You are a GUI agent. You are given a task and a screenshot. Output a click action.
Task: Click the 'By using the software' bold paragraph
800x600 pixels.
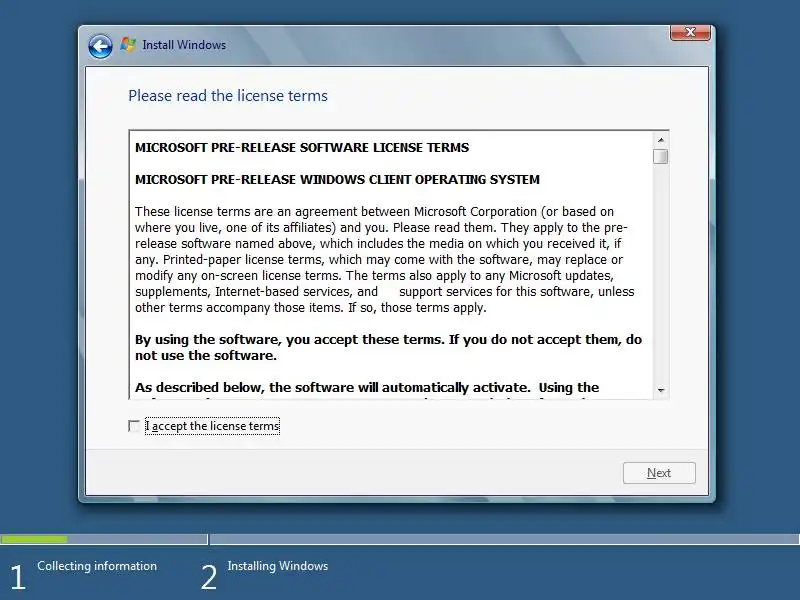click(x=388, y=347)
